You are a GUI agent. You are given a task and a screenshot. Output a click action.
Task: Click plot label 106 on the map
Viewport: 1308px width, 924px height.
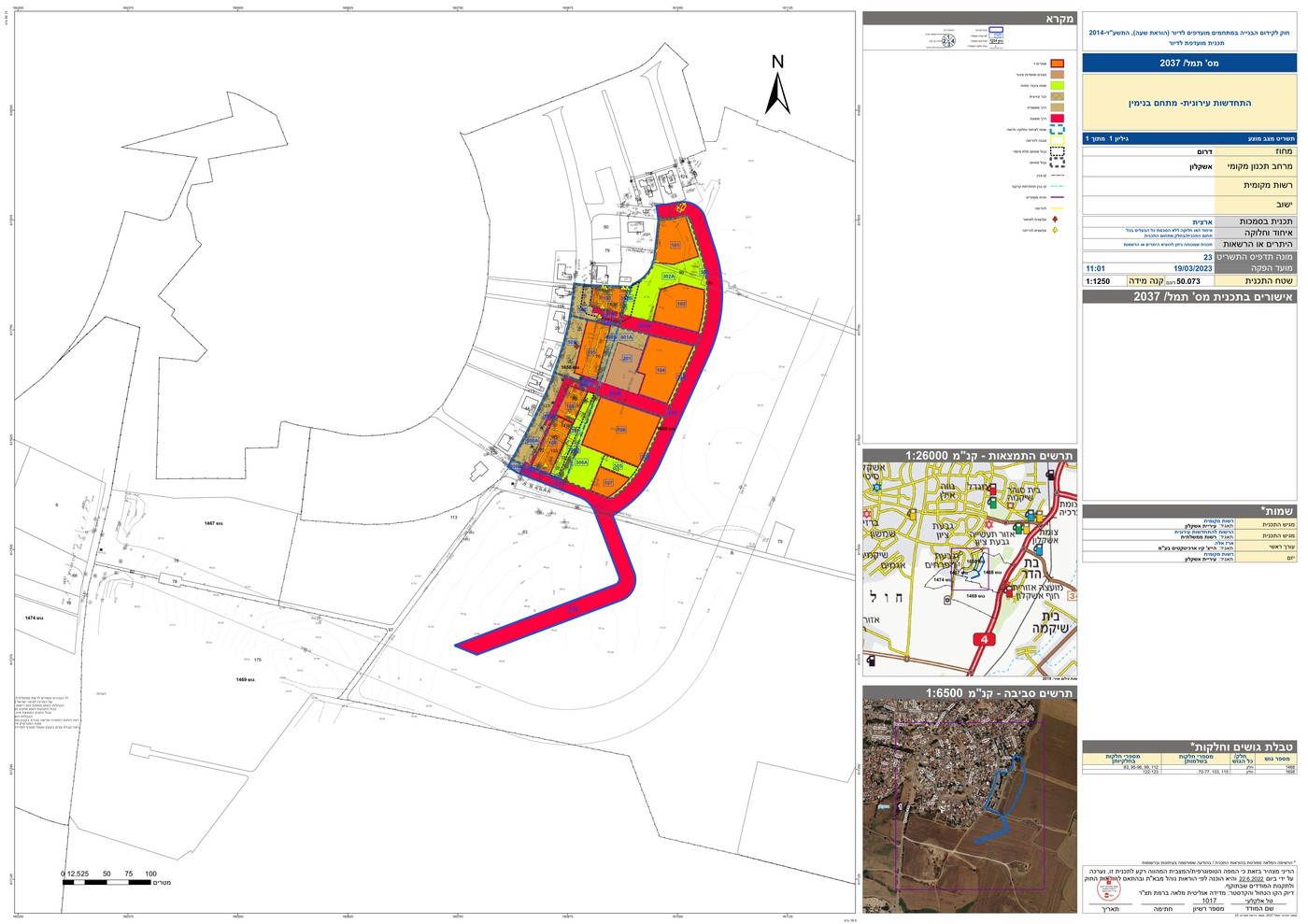pos(621,430)
